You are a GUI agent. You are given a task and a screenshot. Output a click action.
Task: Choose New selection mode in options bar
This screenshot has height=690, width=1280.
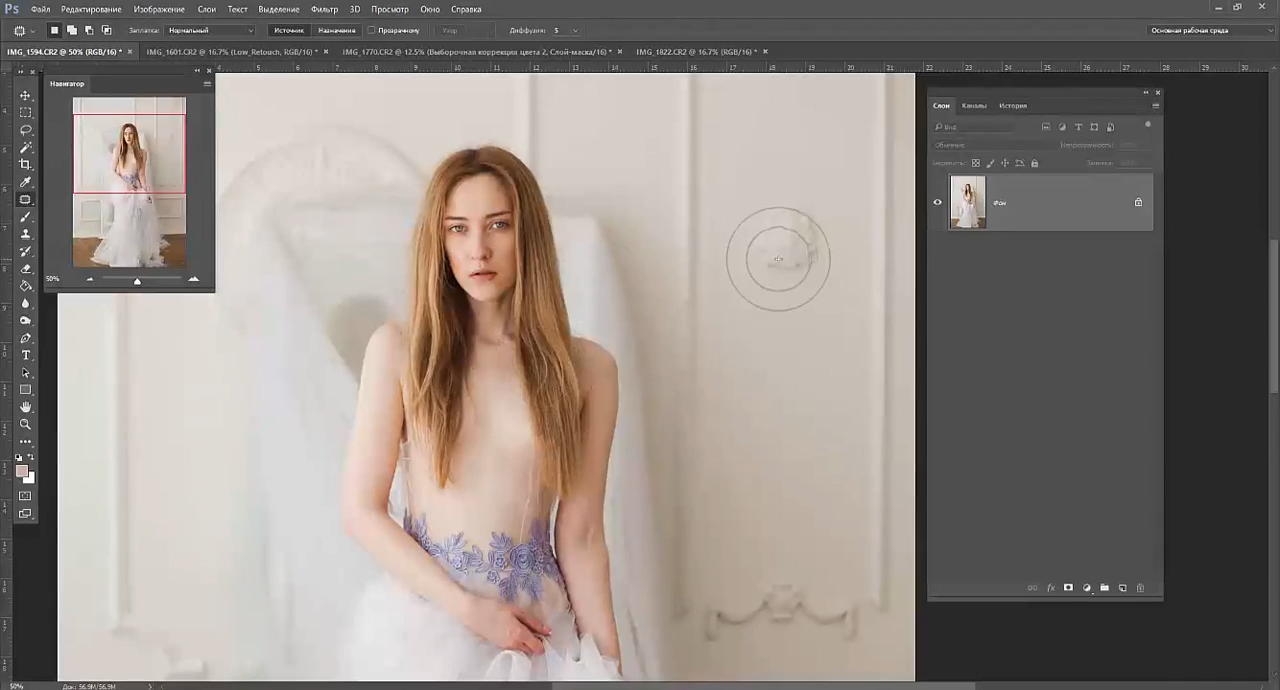click(x=55, y=30)
